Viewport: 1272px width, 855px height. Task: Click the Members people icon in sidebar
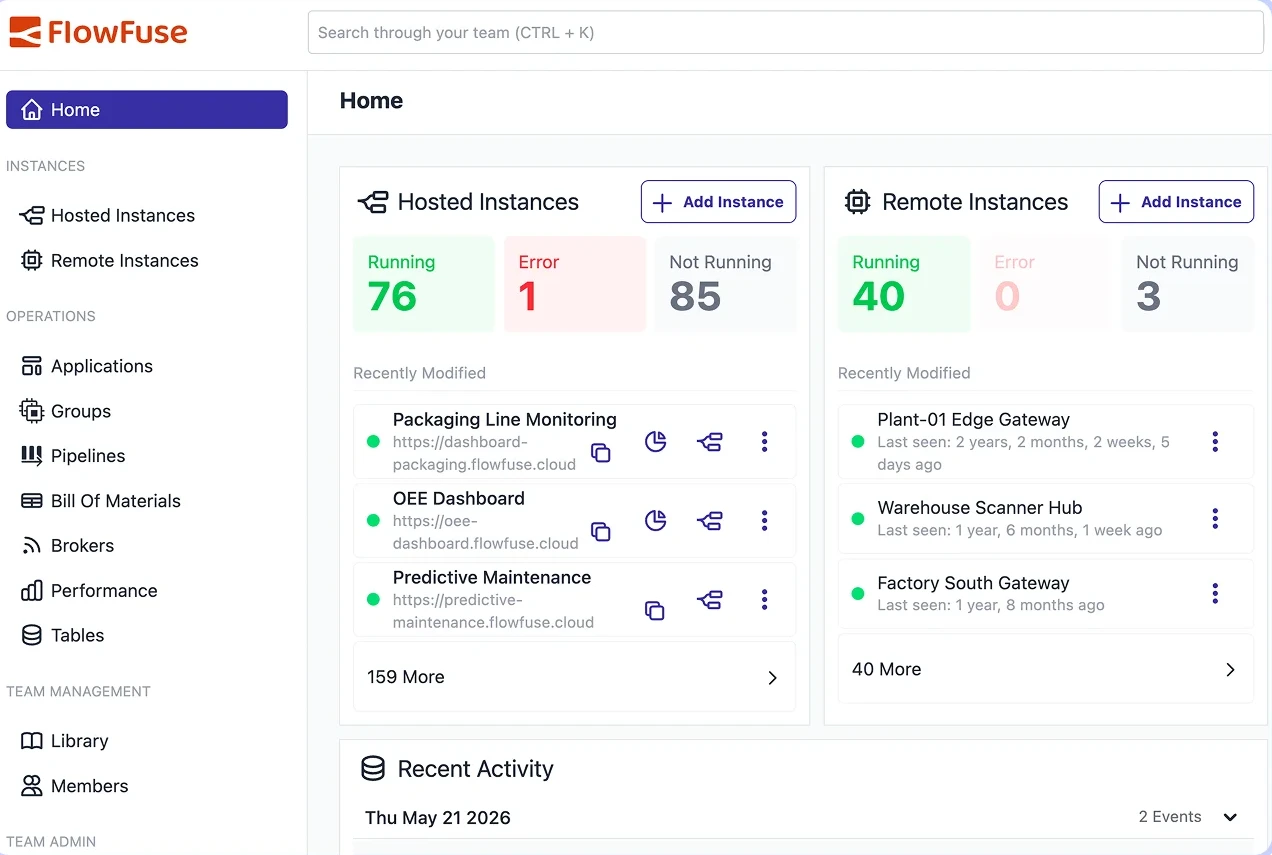(32, 786)
